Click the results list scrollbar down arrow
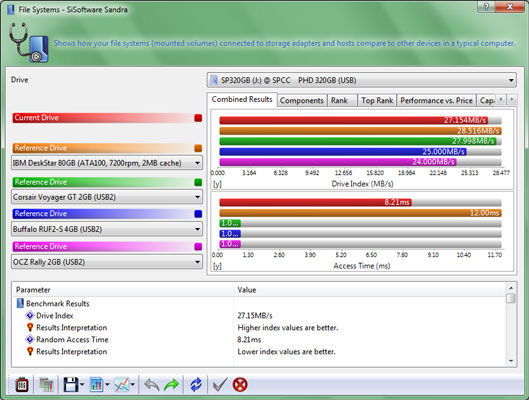 (x=511, y=361)
